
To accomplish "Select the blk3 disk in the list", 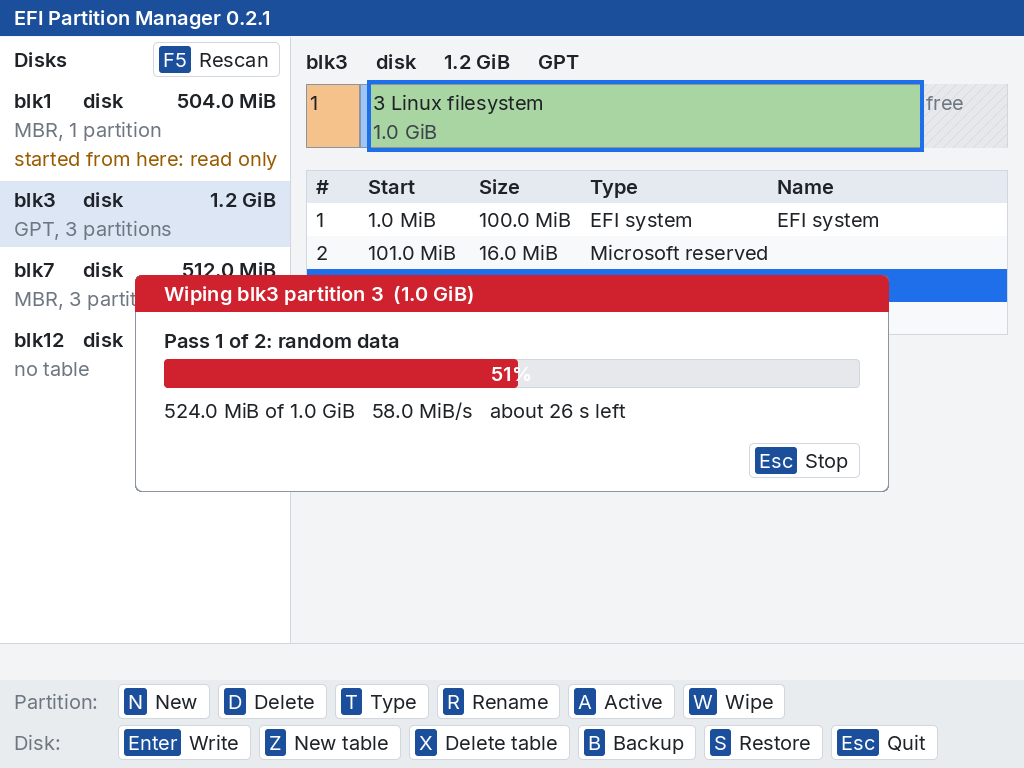I will [x=145, y=214].
